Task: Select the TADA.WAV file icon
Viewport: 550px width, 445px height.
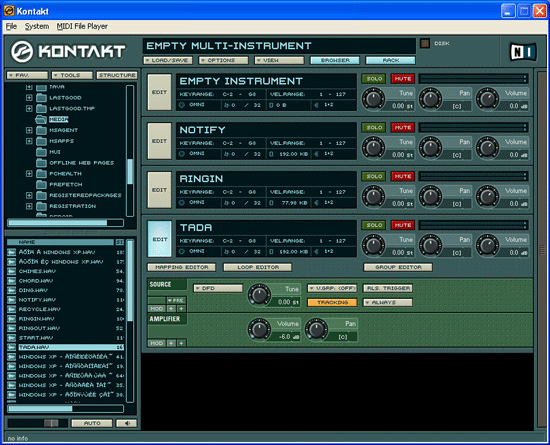Action: [x=12, y=347]
